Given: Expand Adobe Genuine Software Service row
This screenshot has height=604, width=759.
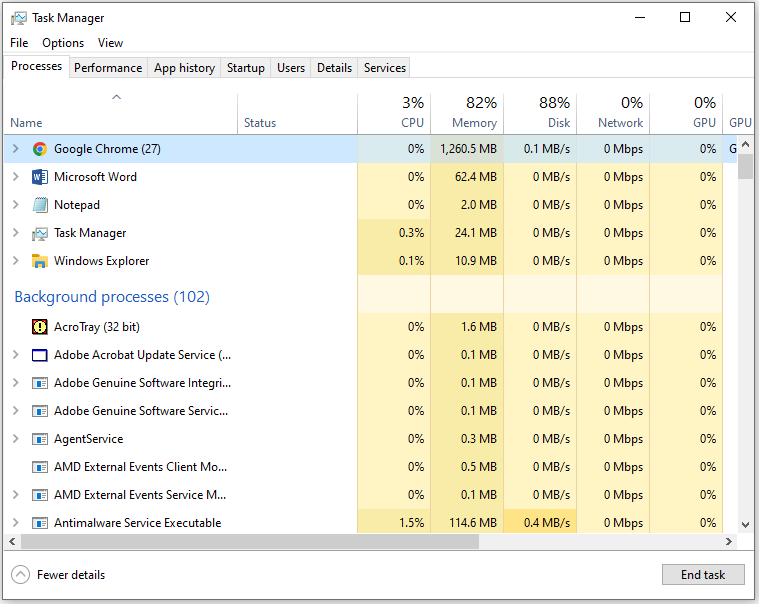Looking at the screenshot, I should click(x=15, y=411).
